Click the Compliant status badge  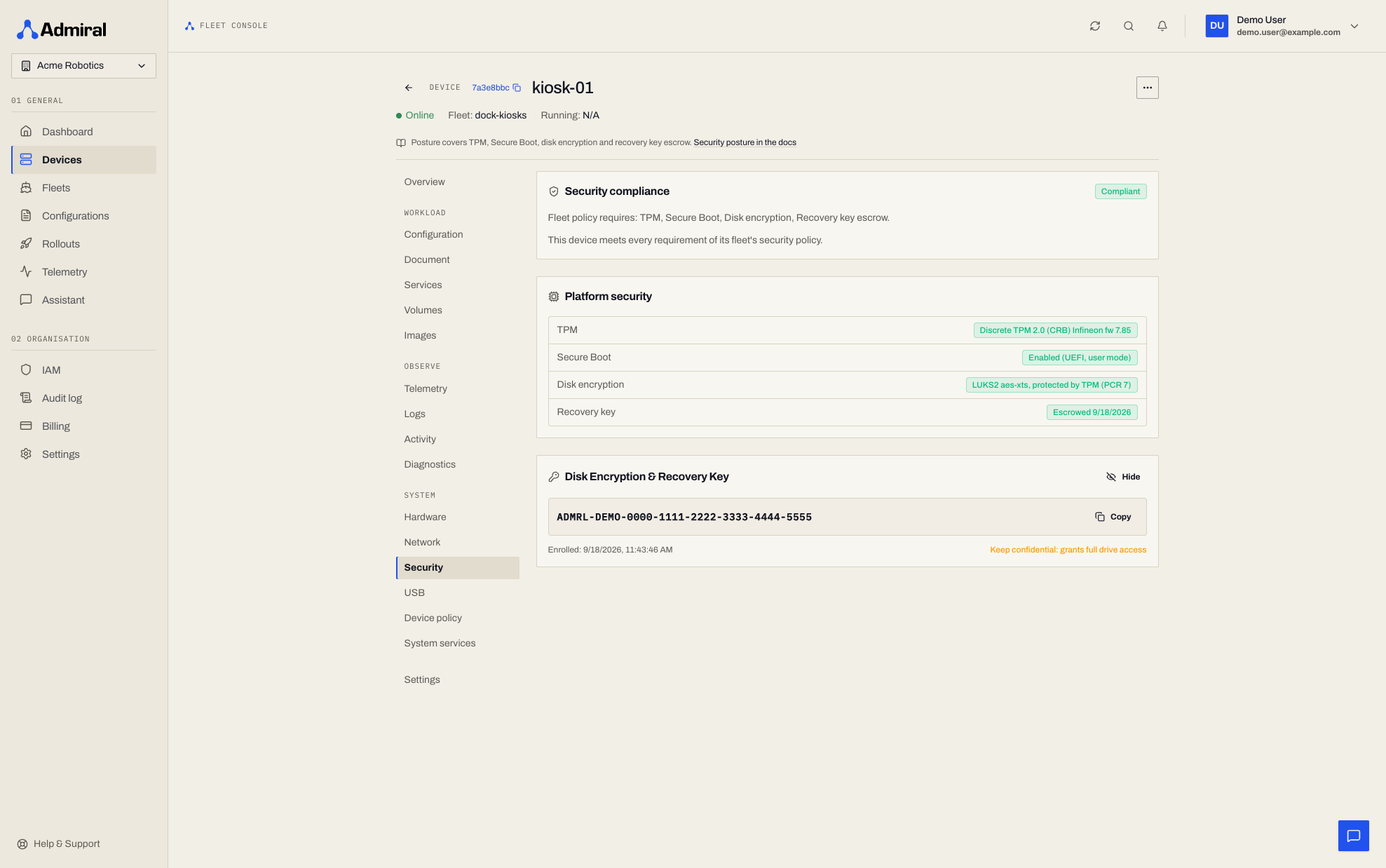point(1120,191)
